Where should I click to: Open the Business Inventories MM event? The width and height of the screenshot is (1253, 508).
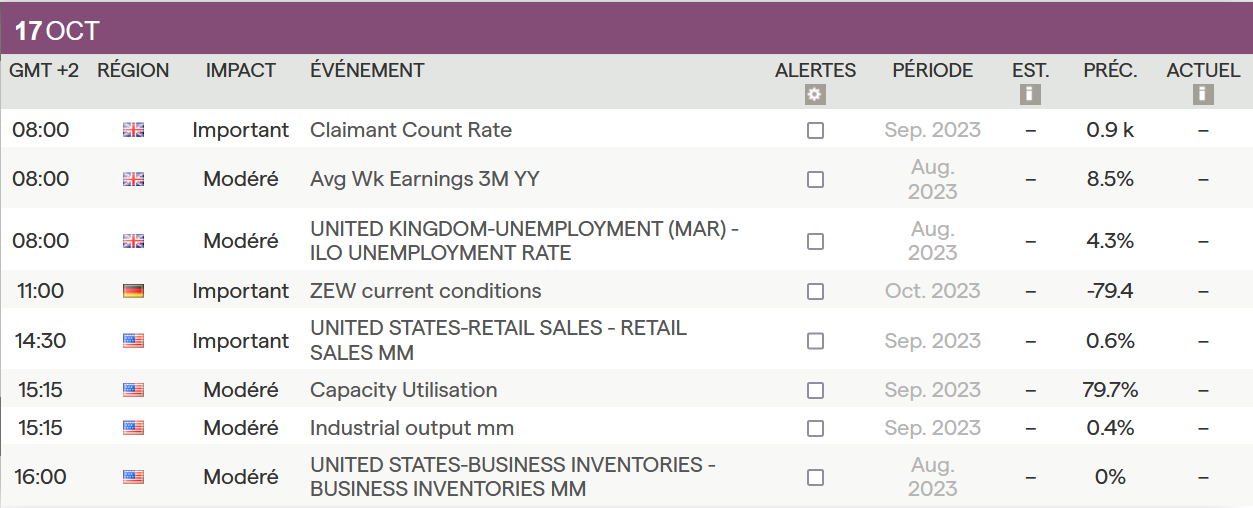(512, 477)
